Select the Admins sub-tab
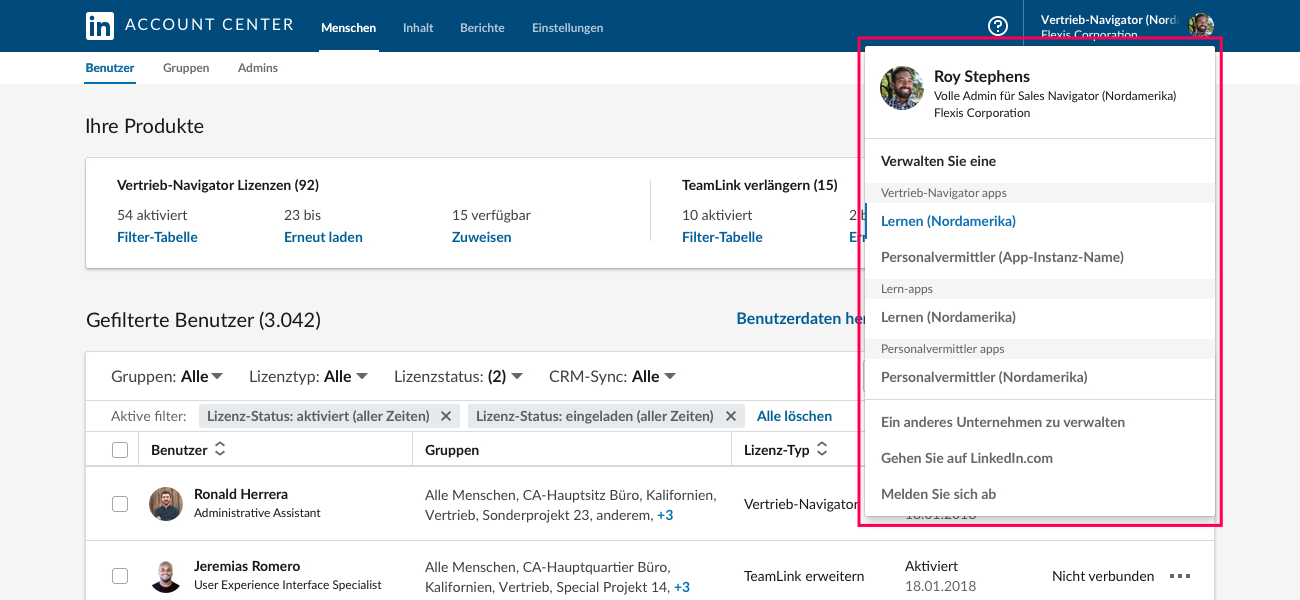 point(258,68)
